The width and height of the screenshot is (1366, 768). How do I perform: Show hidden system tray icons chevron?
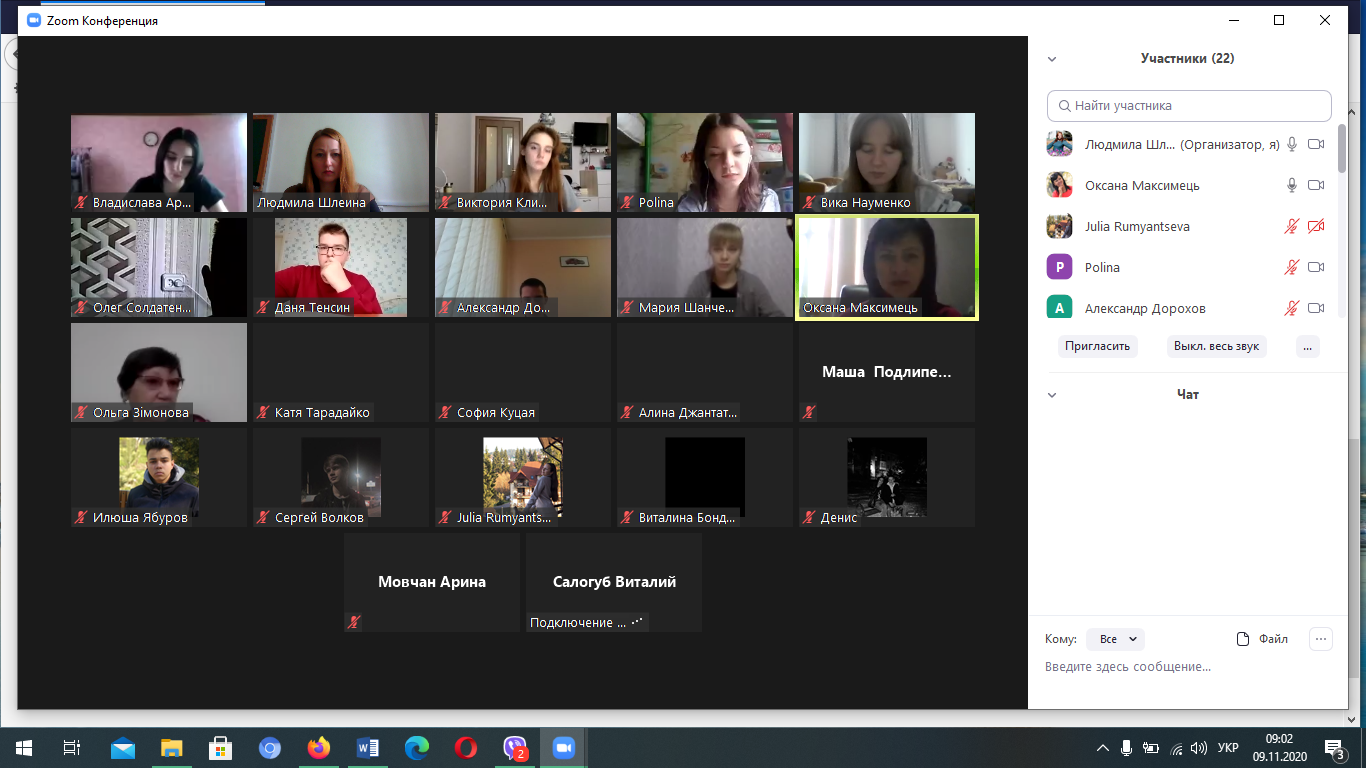(x=1103, y=748)
